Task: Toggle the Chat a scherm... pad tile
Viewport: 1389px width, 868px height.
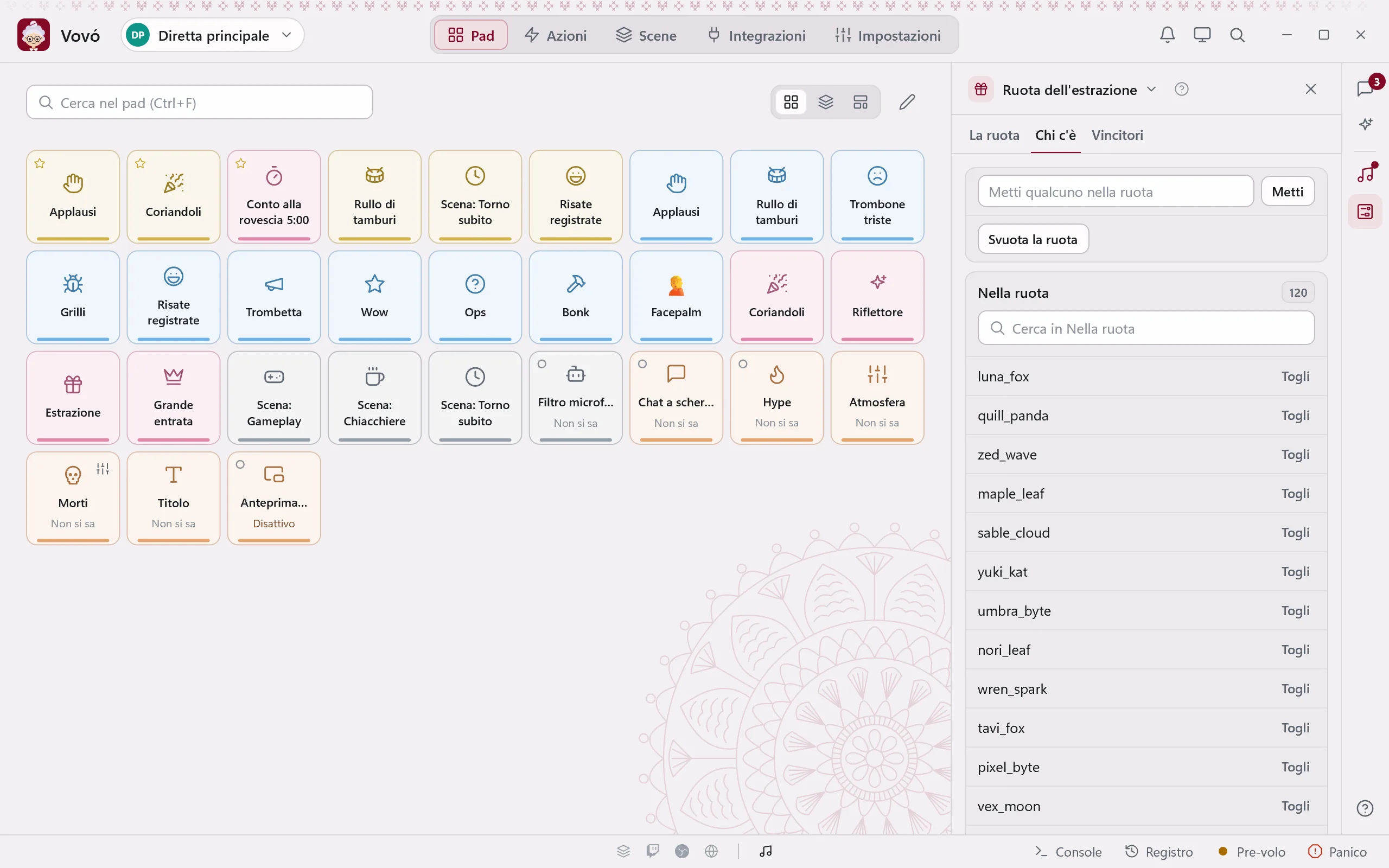Action: [676, 397]
